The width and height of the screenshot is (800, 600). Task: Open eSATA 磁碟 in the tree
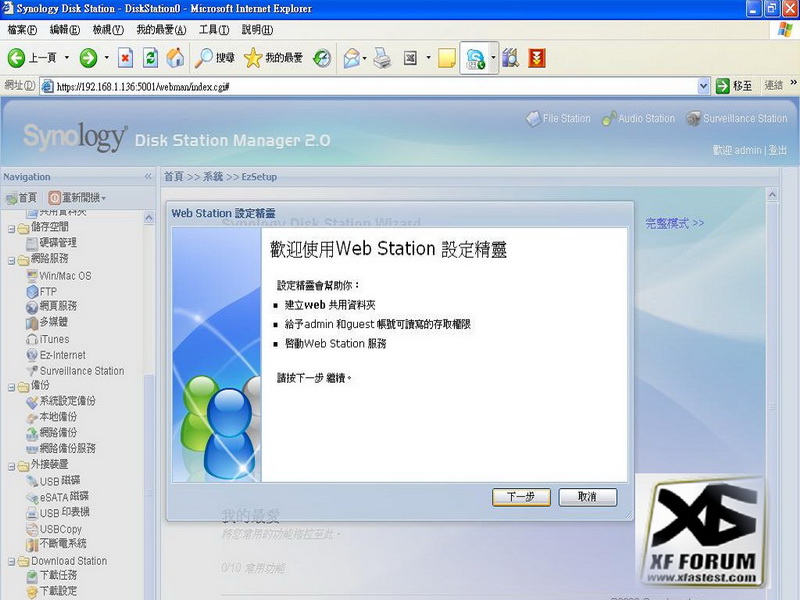[x=58, y=496]
